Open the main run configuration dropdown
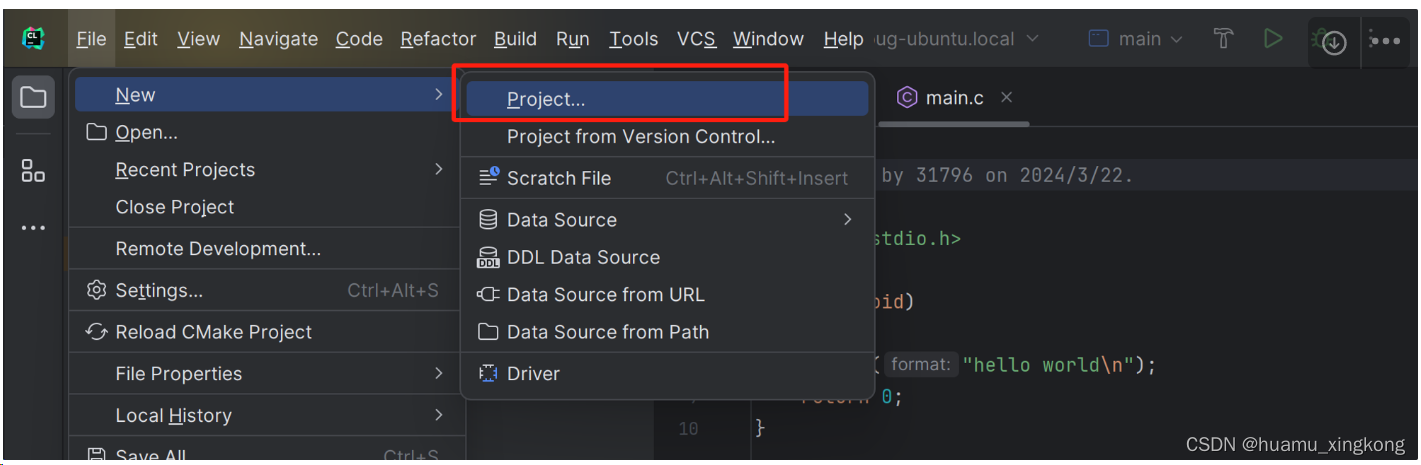The width and height of the screenshot is (1421, 465). (x=1135, y=39)
